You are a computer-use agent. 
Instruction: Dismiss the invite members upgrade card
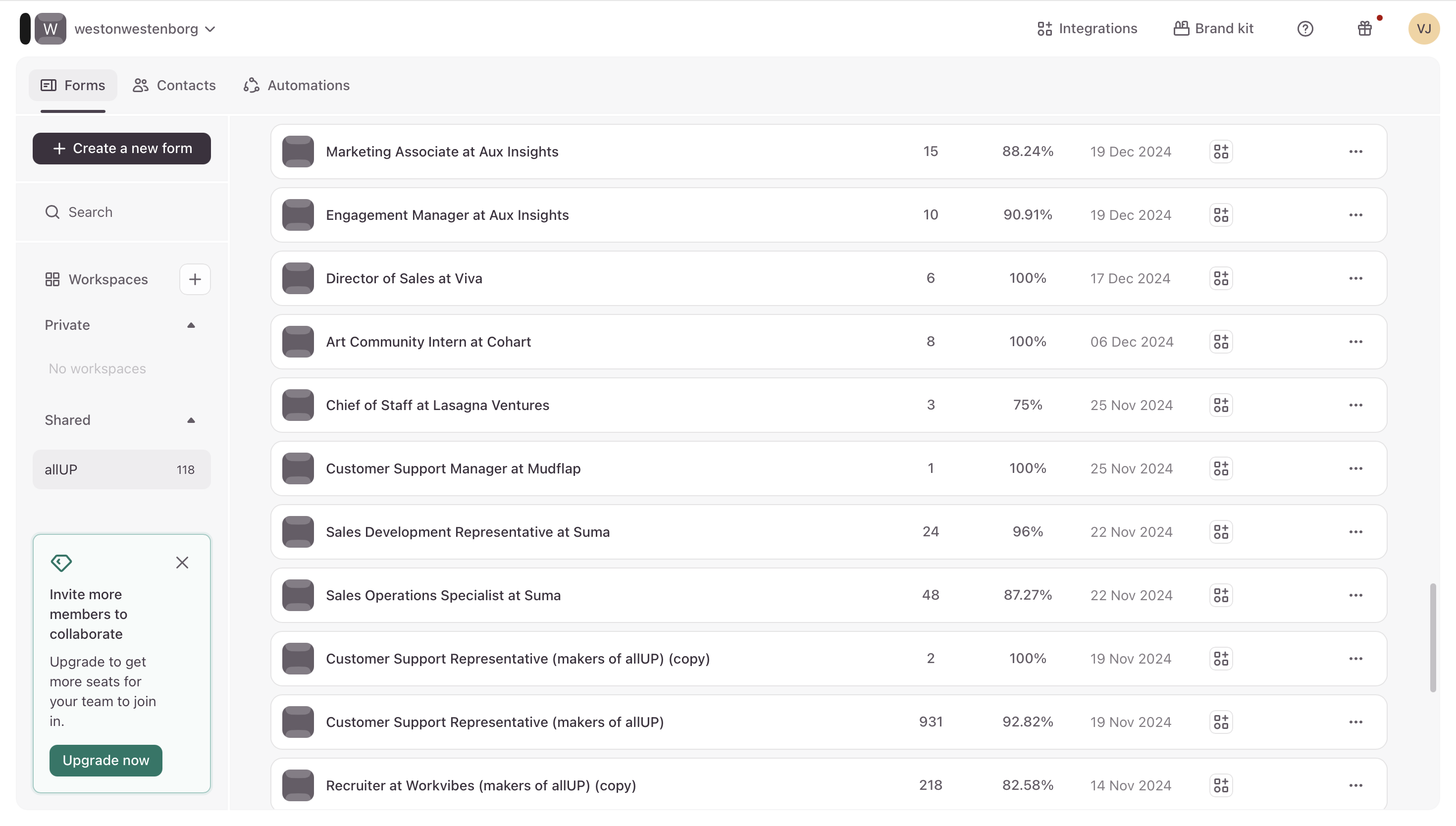point(182,562)
